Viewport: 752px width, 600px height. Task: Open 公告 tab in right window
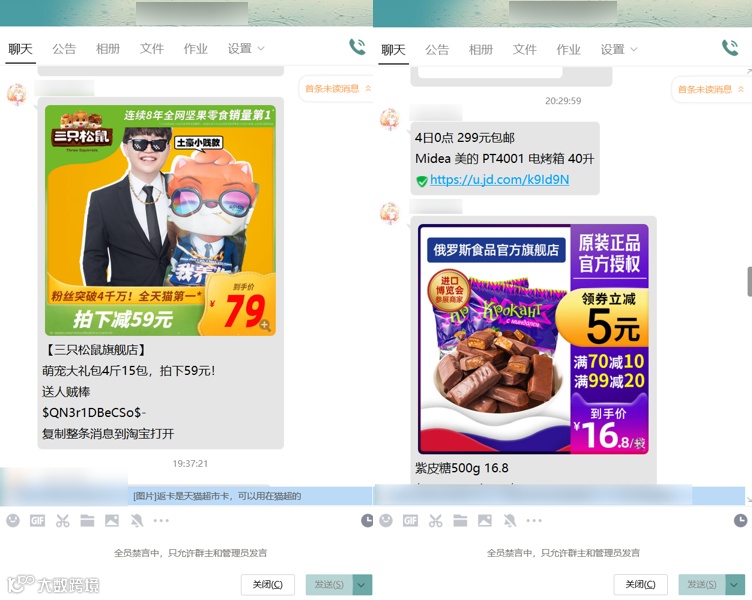[x=437, y=49]
